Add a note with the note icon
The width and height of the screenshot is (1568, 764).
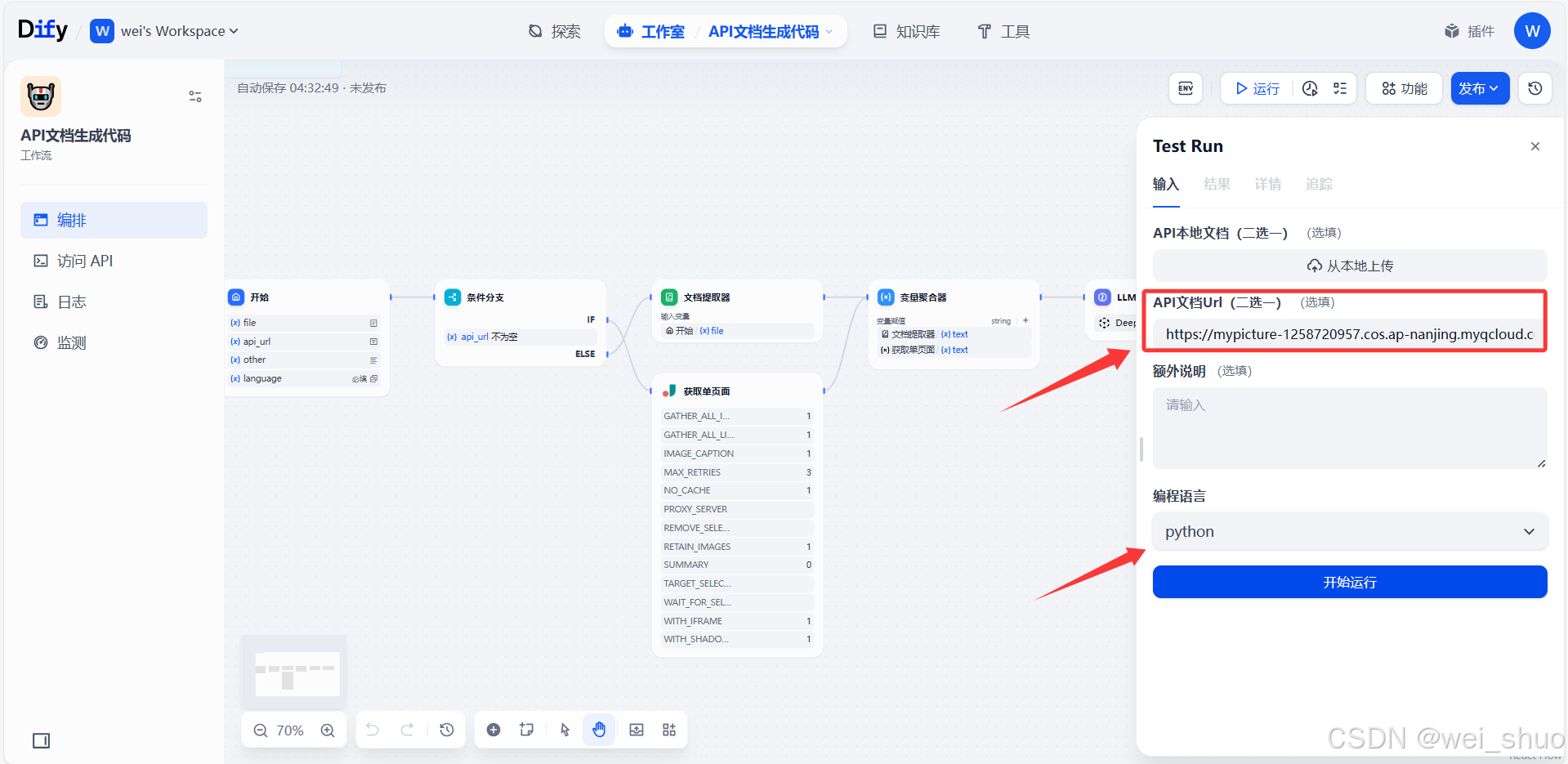coord(527,730)
